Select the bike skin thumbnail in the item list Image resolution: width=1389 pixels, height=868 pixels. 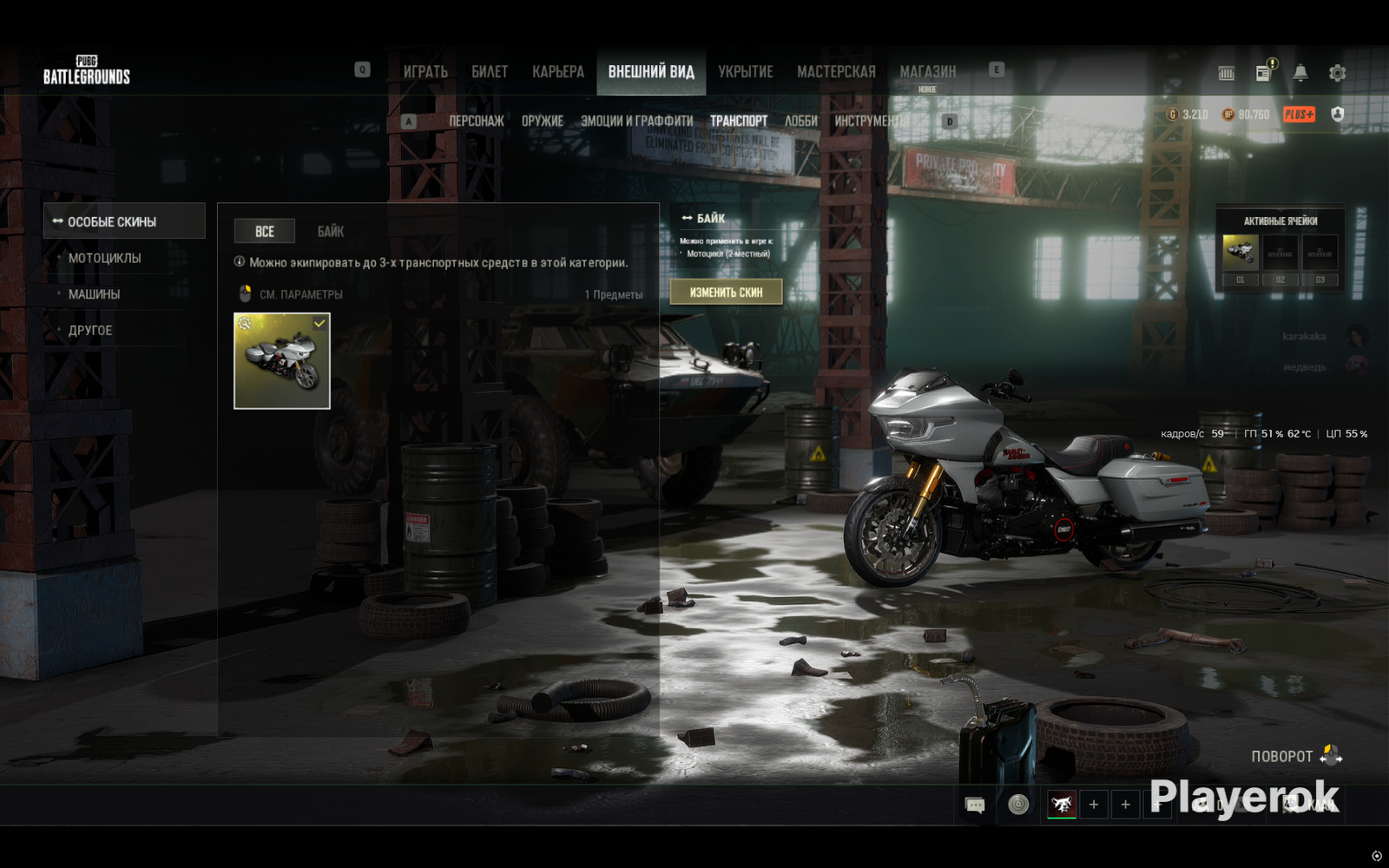pos(282,361)
